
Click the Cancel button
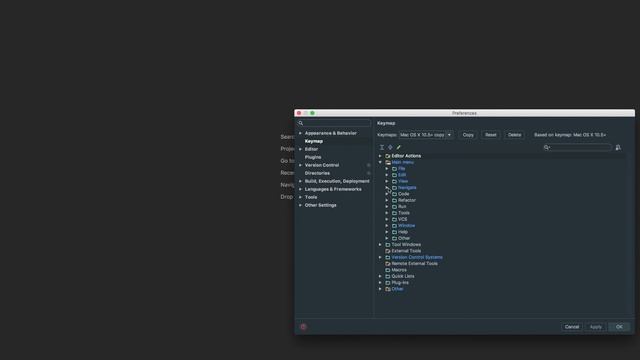(572, 327)
